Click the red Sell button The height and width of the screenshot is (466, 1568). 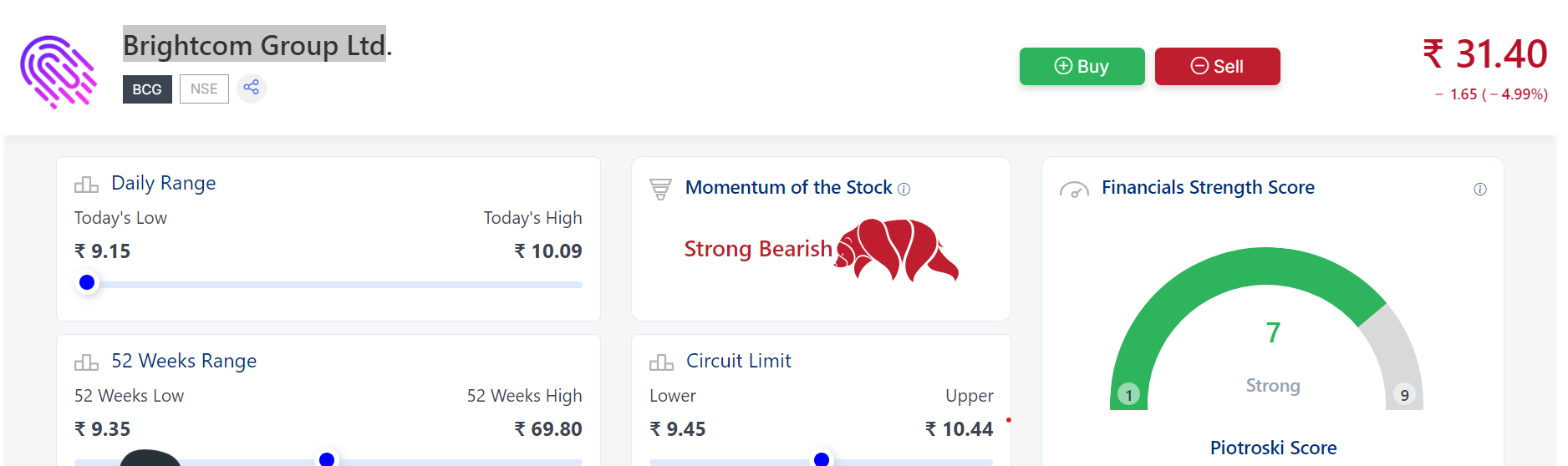pyautogui.click(x=1217, y=66)
